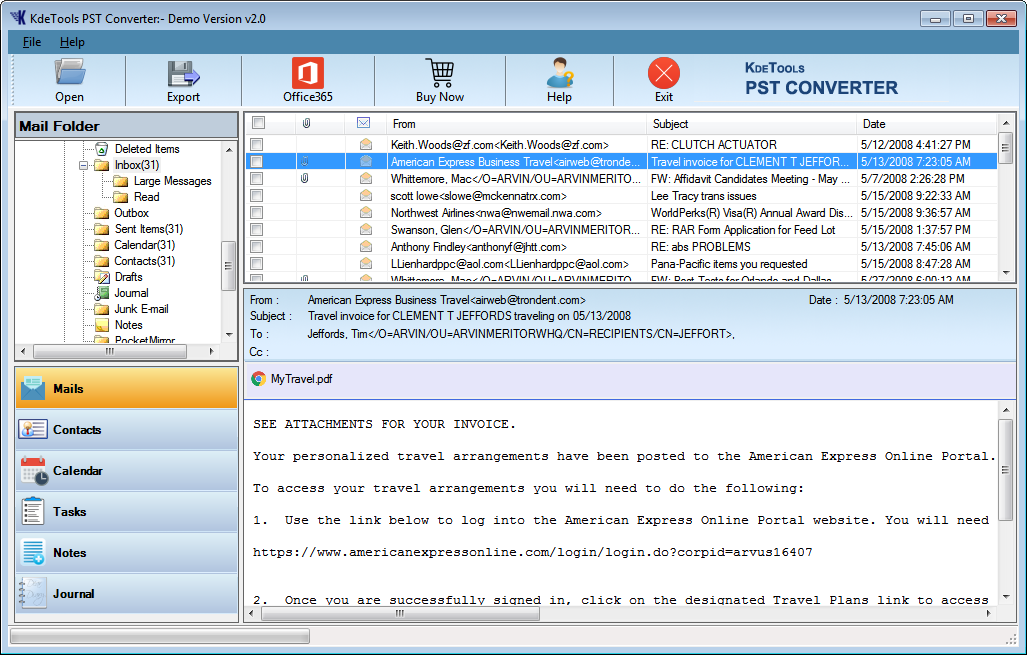Check the Swanson, Glen email checkbox
Image resolution: width=1027 pixels, height=655 pixels.
coord(257,230)
